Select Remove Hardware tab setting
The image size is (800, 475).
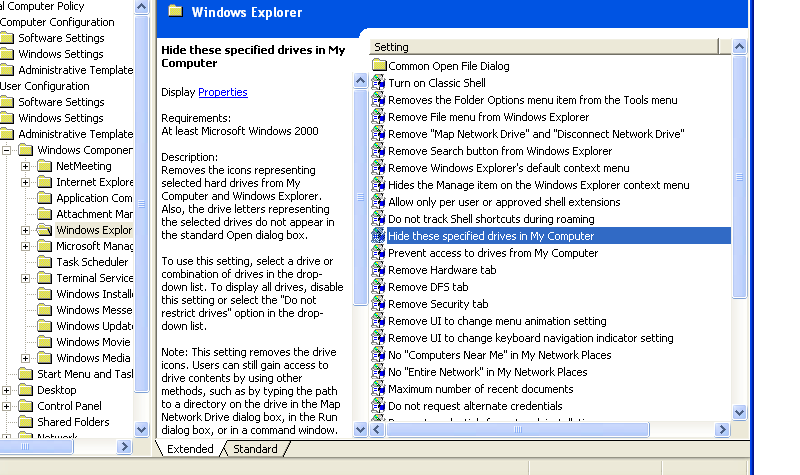pyautogui.click(x=442, y=270)
